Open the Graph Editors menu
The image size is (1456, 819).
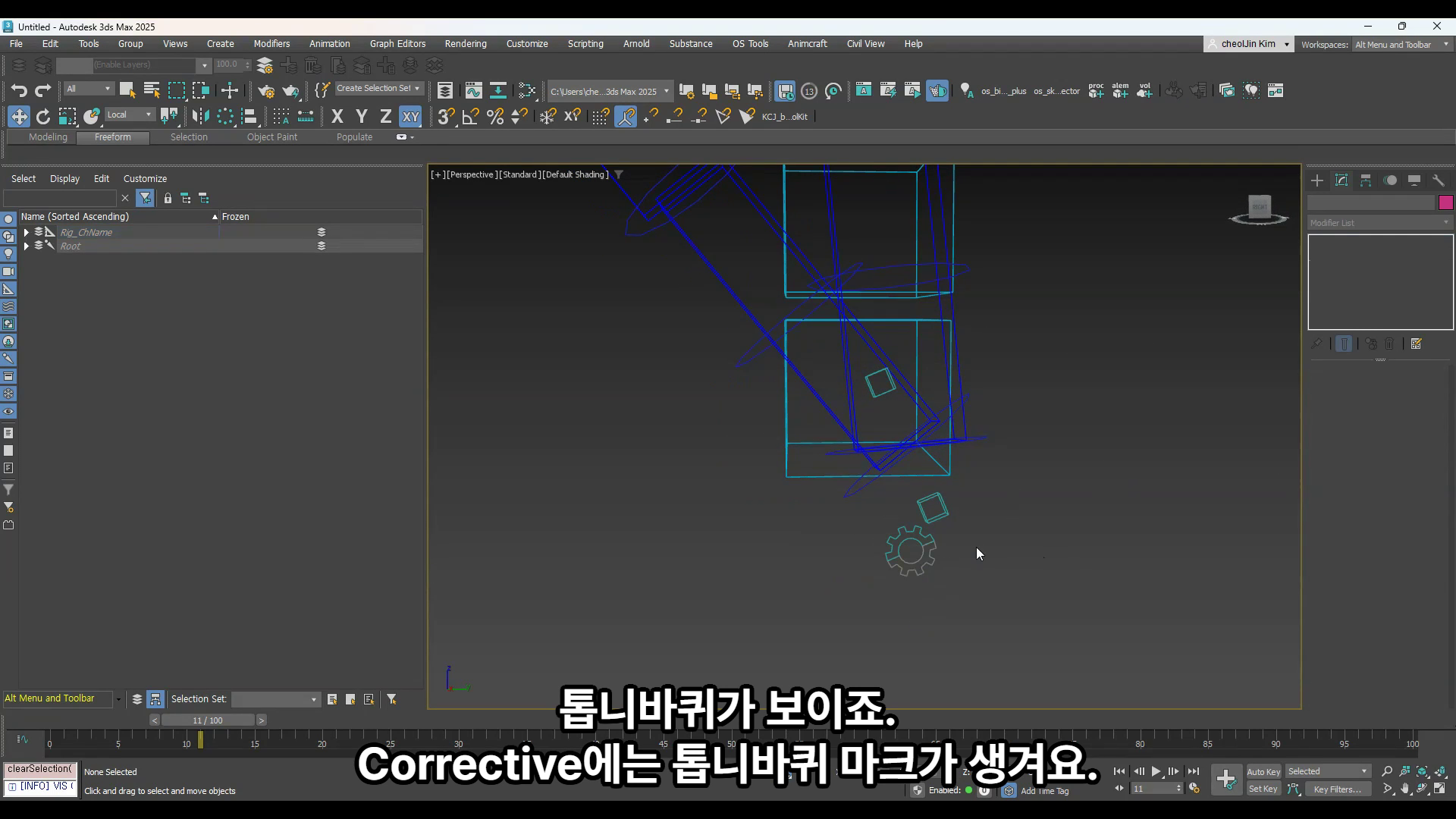(397, 44)
